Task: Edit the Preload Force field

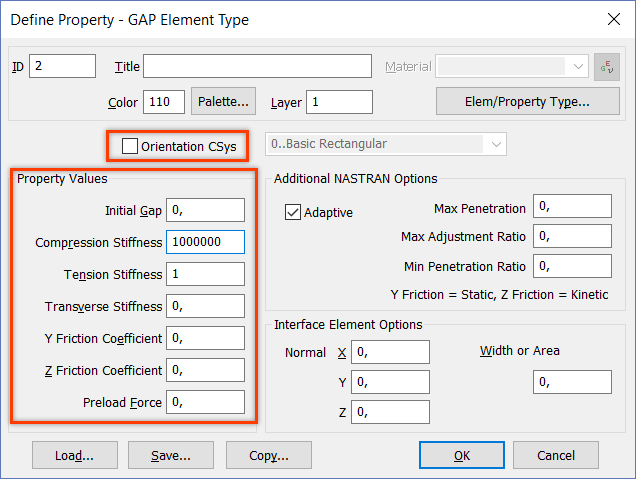Action: click(206, 402)
